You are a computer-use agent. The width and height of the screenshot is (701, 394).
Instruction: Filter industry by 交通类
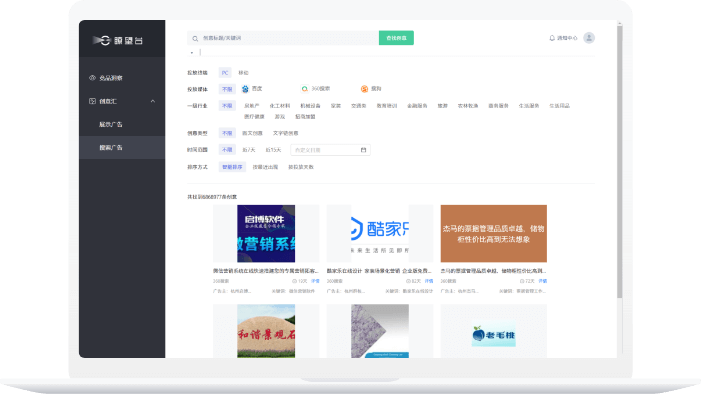click(359, 106)
